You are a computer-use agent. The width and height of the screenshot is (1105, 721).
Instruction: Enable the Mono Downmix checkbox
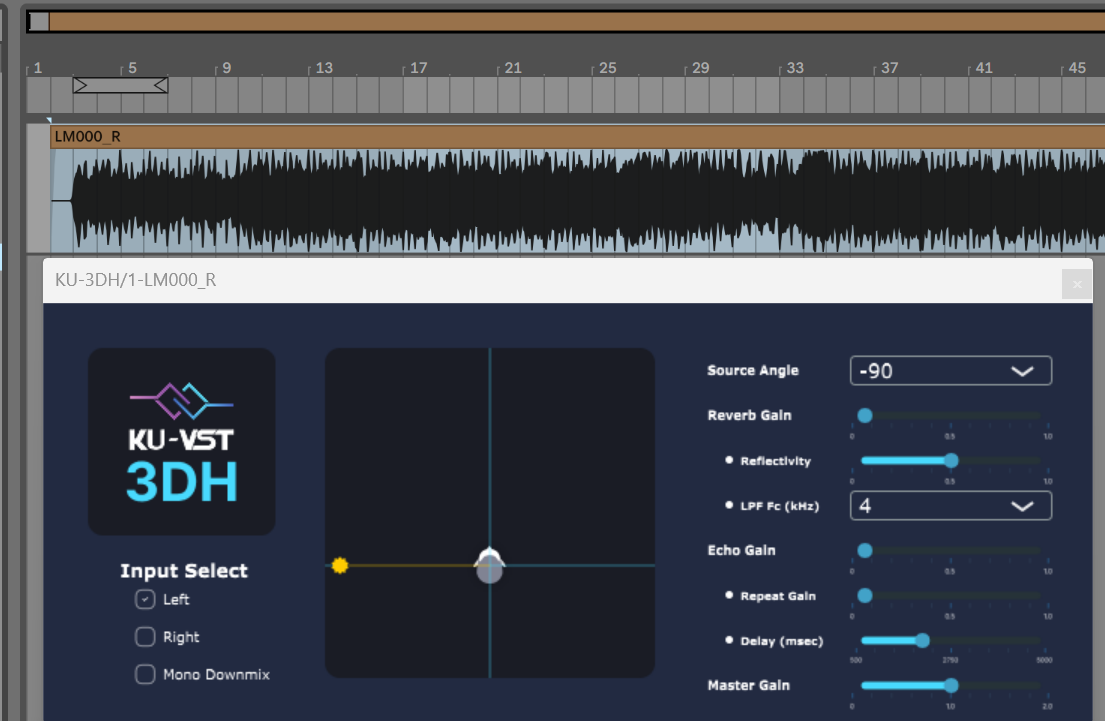tap(145, 675)
